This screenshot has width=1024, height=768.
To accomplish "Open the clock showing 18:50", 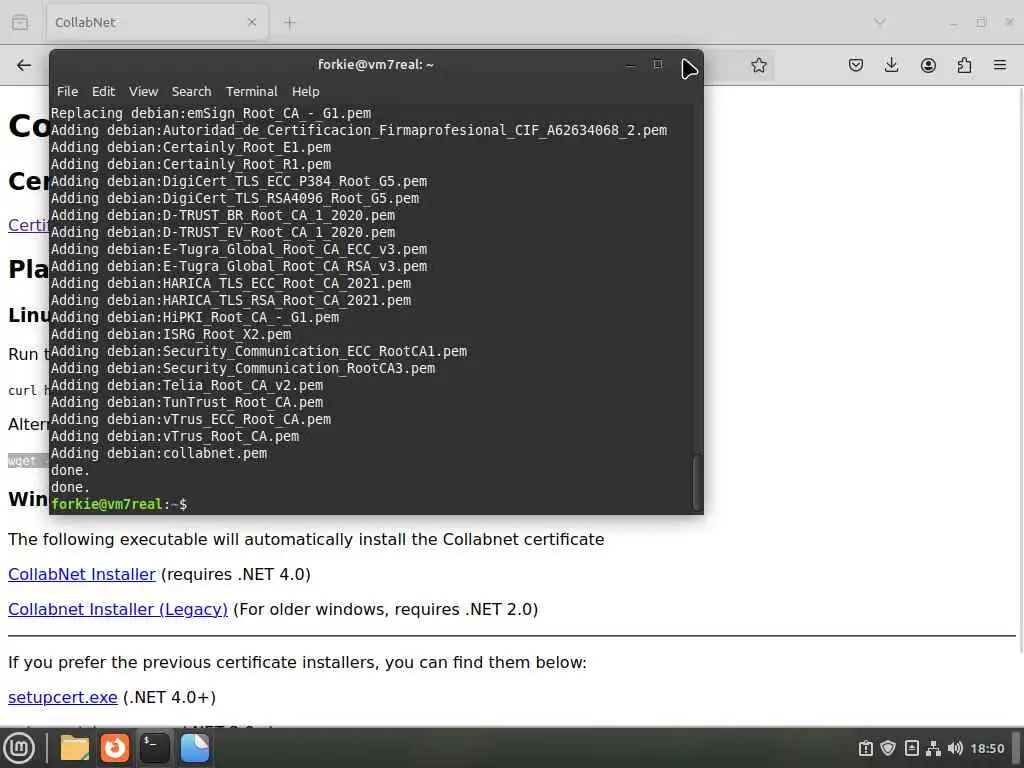I will pos(987,748).
